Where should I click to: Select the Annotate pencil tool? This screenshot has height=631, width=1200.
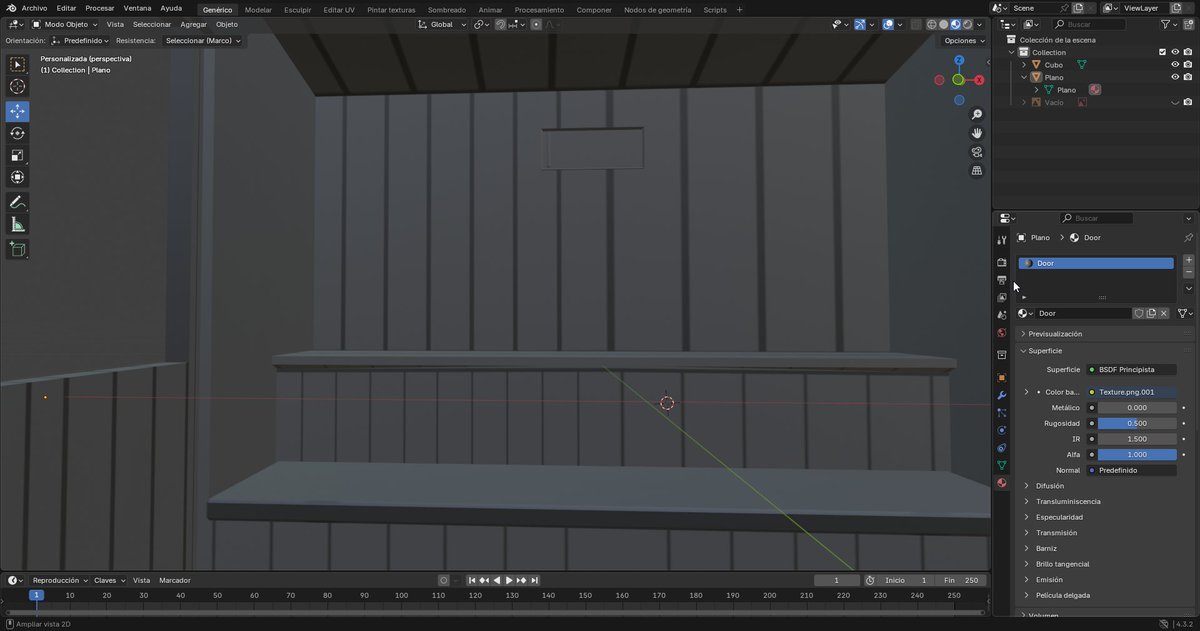pyautogui.click(x=17, y=202)
